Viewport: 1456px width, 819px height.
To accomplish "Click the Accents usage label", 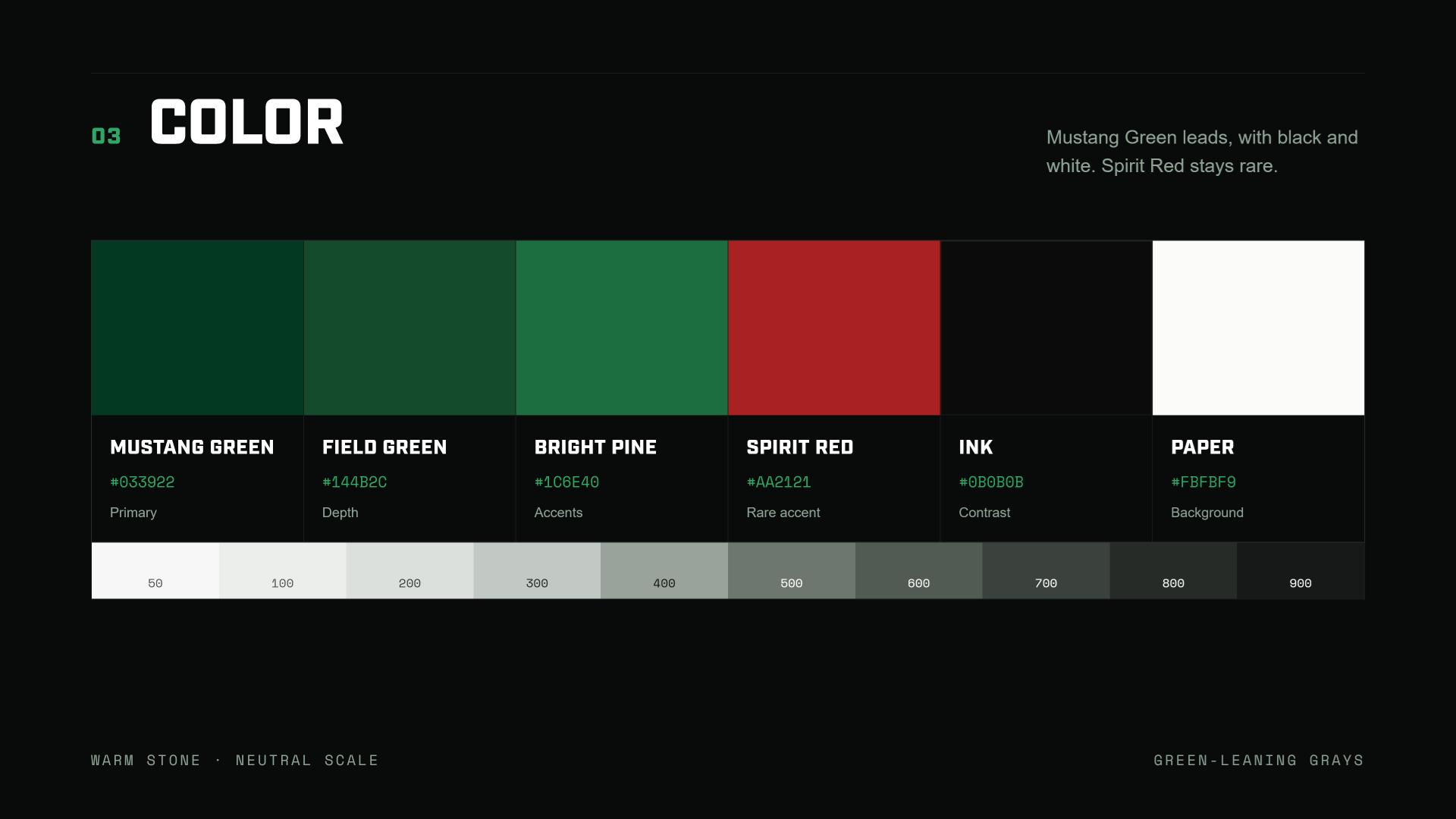I will [x=559, y=513].
